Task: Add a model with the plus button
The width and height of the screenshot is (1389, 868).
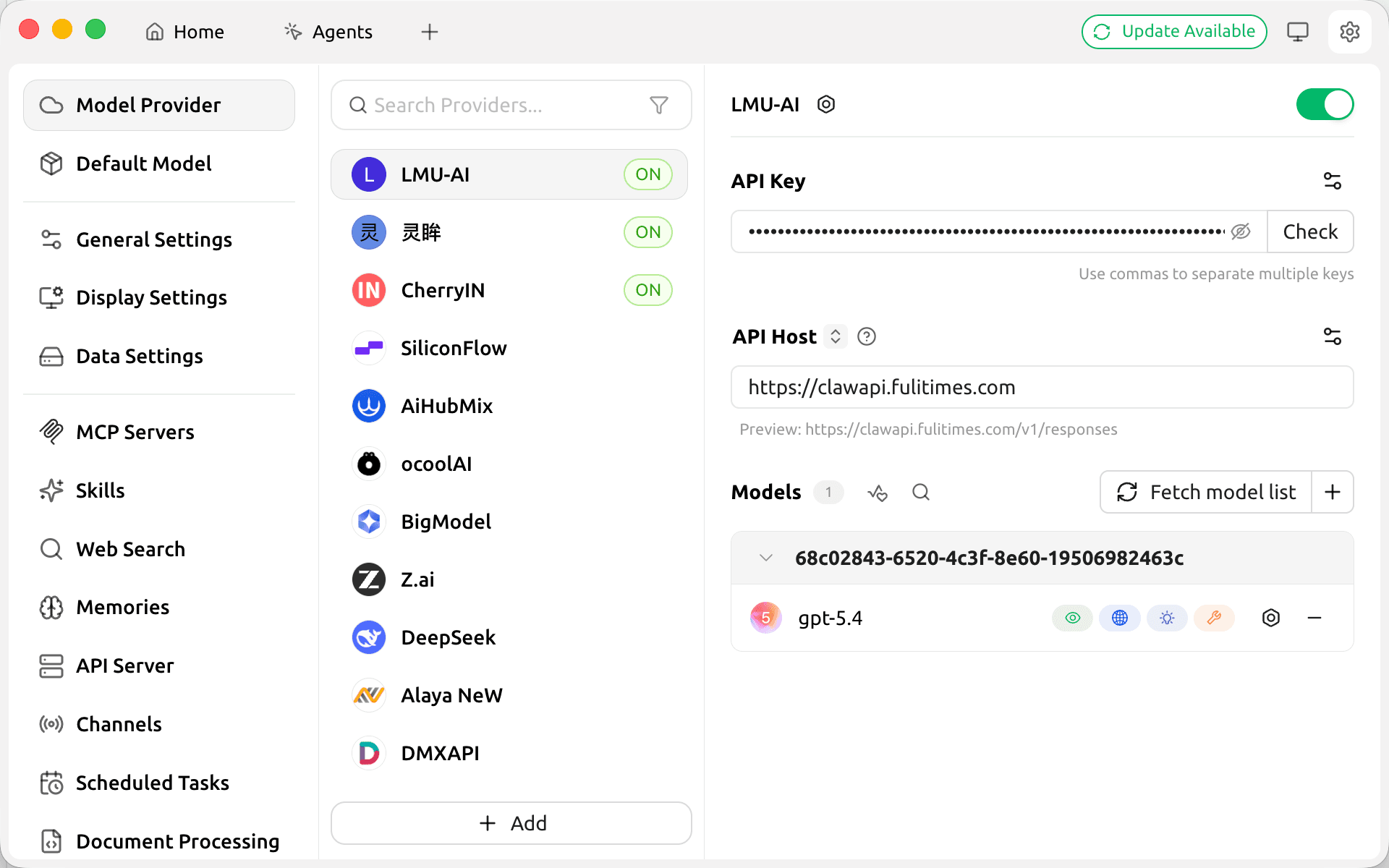Action: coord(1333,493)
